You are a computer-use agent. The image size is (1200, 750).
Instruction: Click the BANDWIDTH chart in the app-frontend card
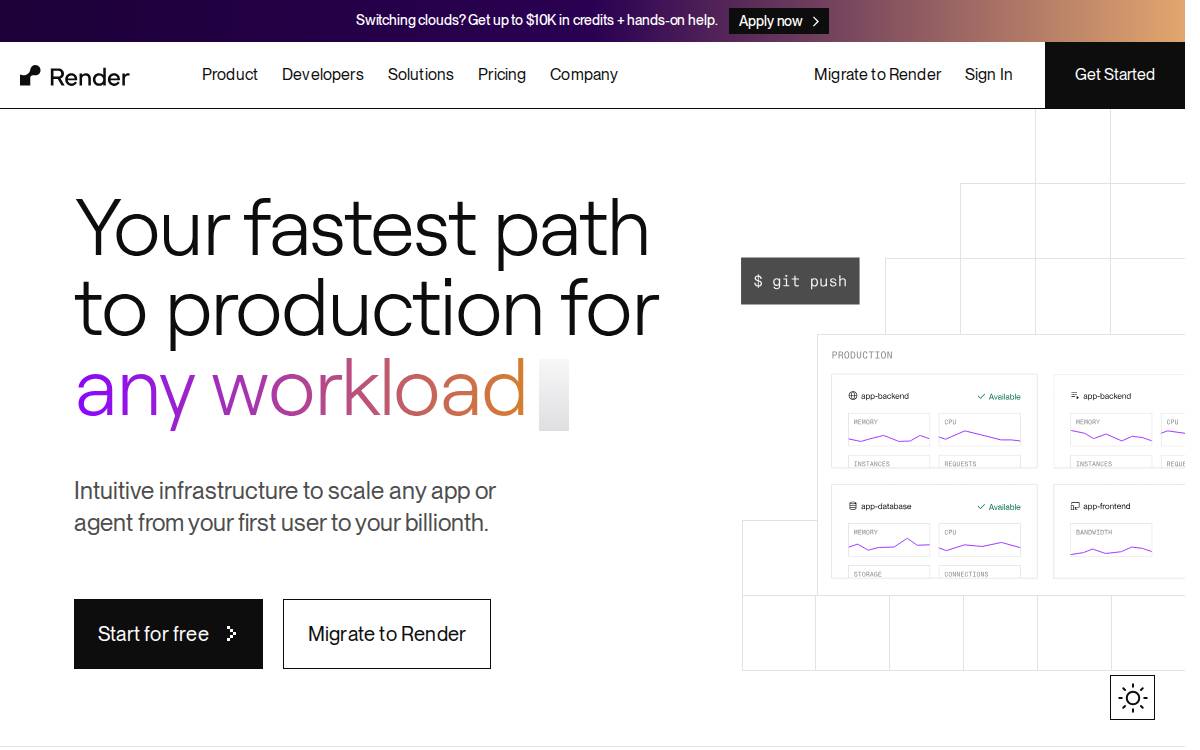coord(1111,541)
